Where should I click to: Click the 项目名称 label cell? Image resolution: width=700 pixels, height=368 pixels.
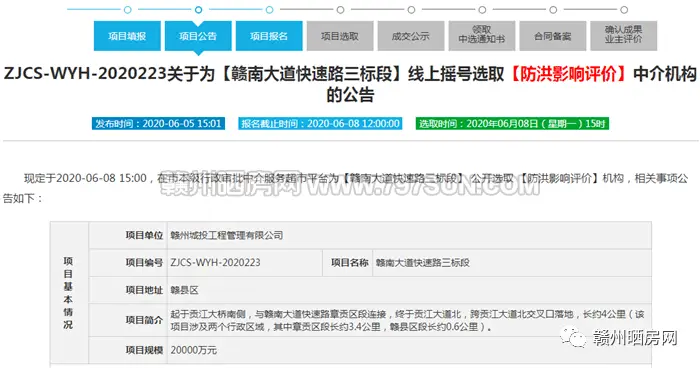click(x=347, y=263)
